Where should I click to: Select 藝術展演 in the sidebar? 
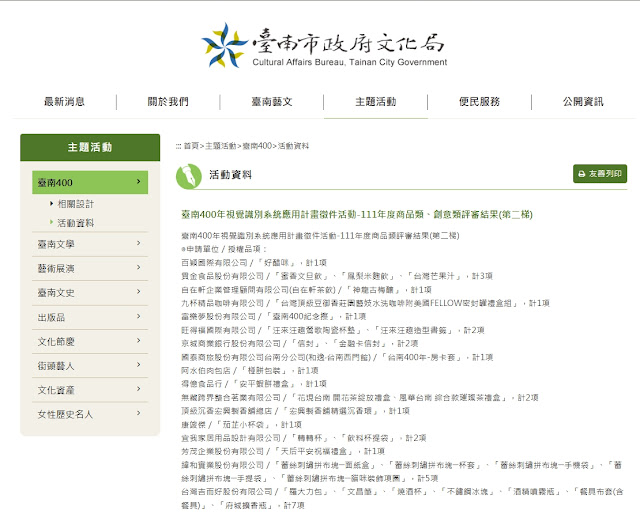click(x=90, y=269)
